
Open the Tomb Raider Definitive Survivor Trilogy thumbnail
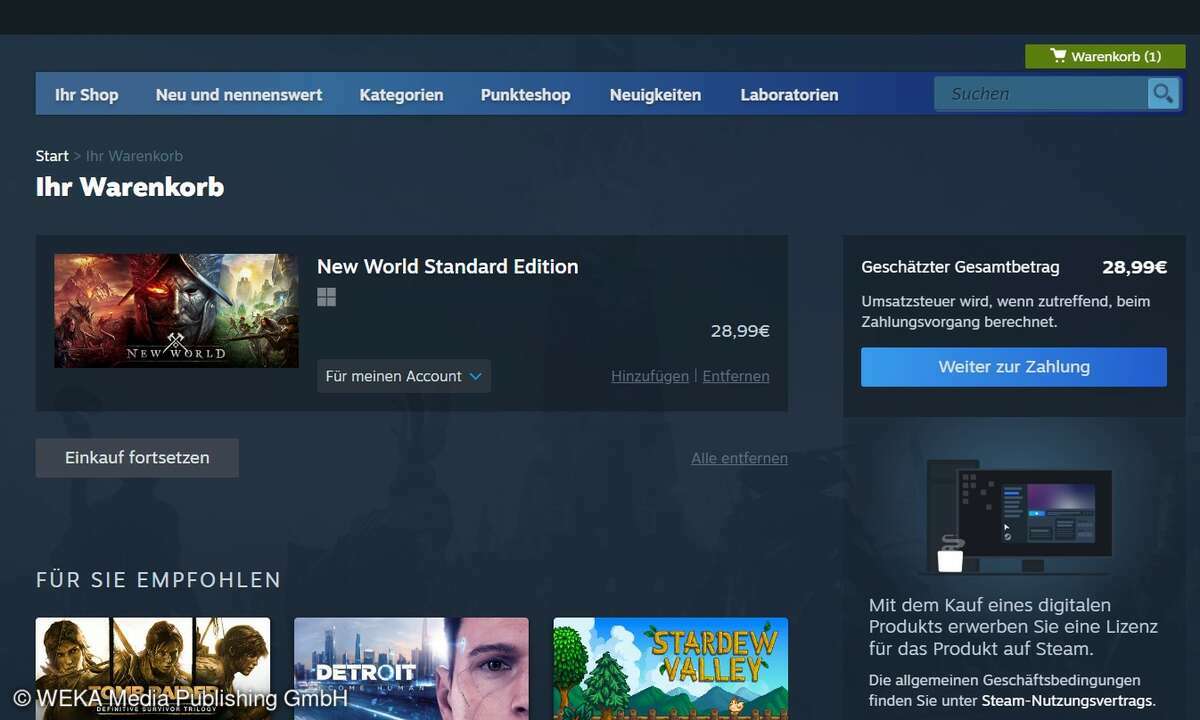pos(153,669)
